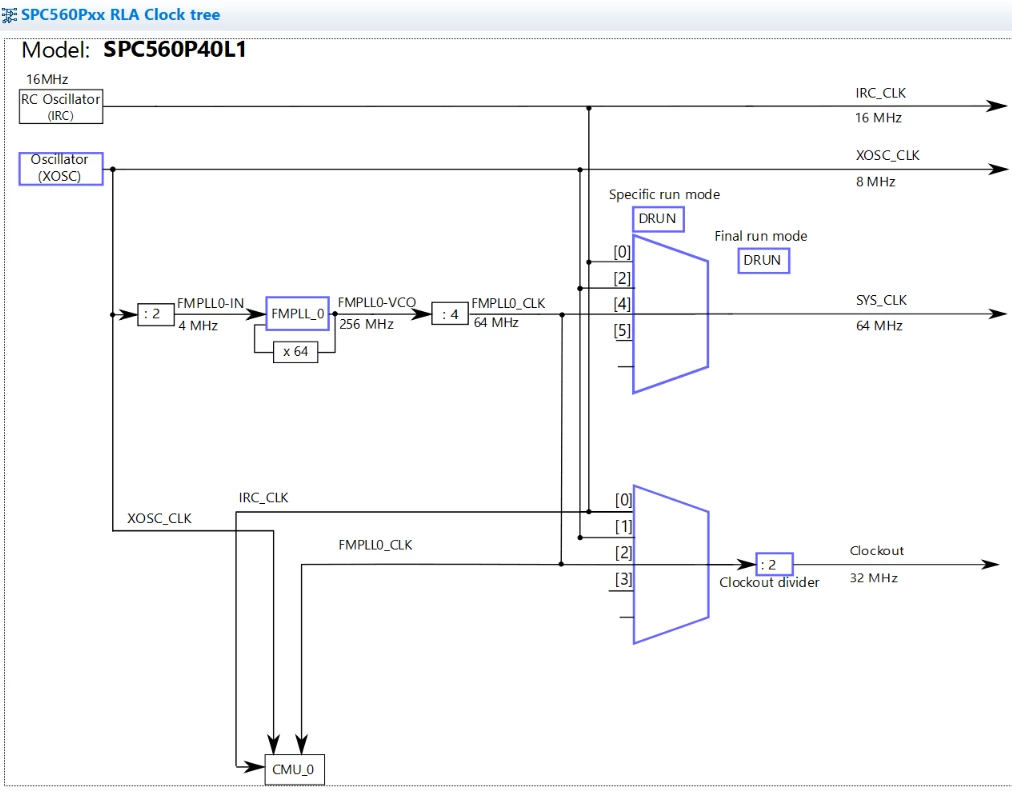Select the SPC560Pxx RLA Clock tree tab

coord(121,15)
